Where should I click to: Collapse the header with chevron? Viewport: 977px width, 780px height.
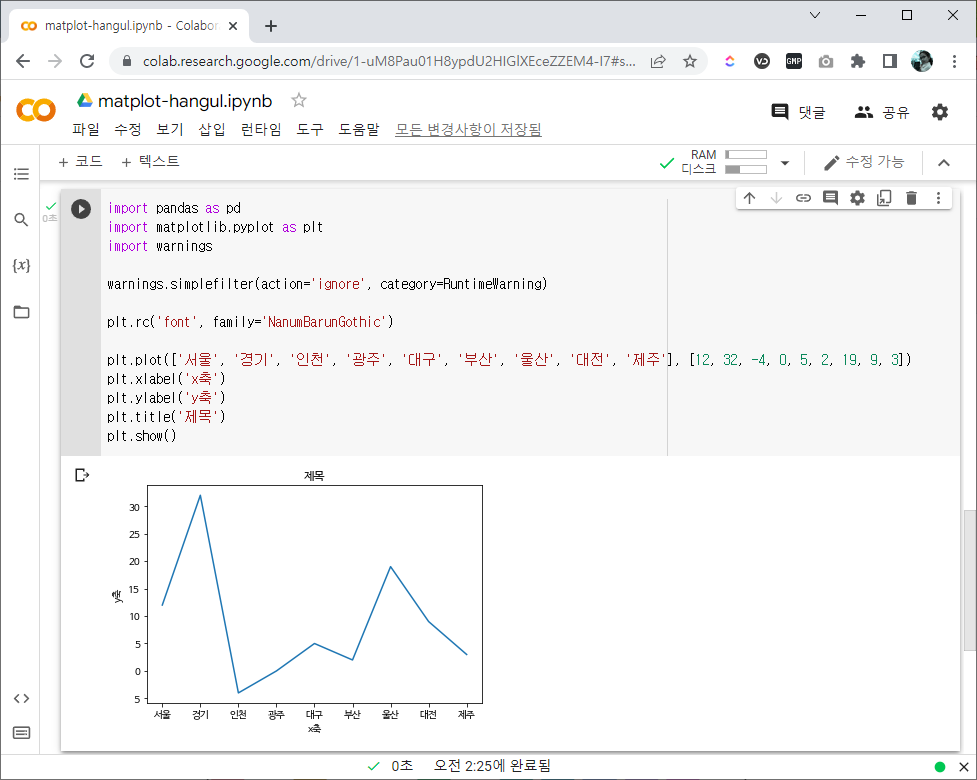click(x=944, y=163)
